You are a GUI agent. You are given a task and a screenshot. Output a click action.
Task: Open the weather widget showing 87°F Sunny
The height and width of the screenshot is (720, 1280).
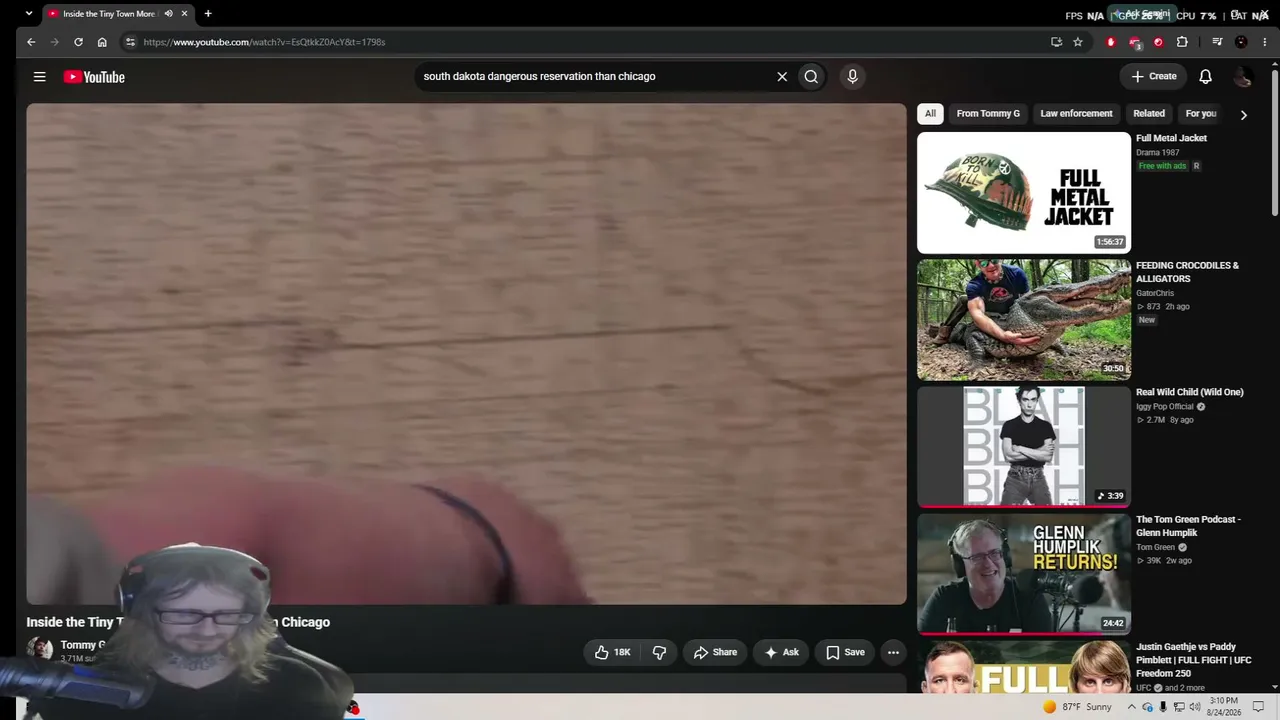(x=1077, y=707)
